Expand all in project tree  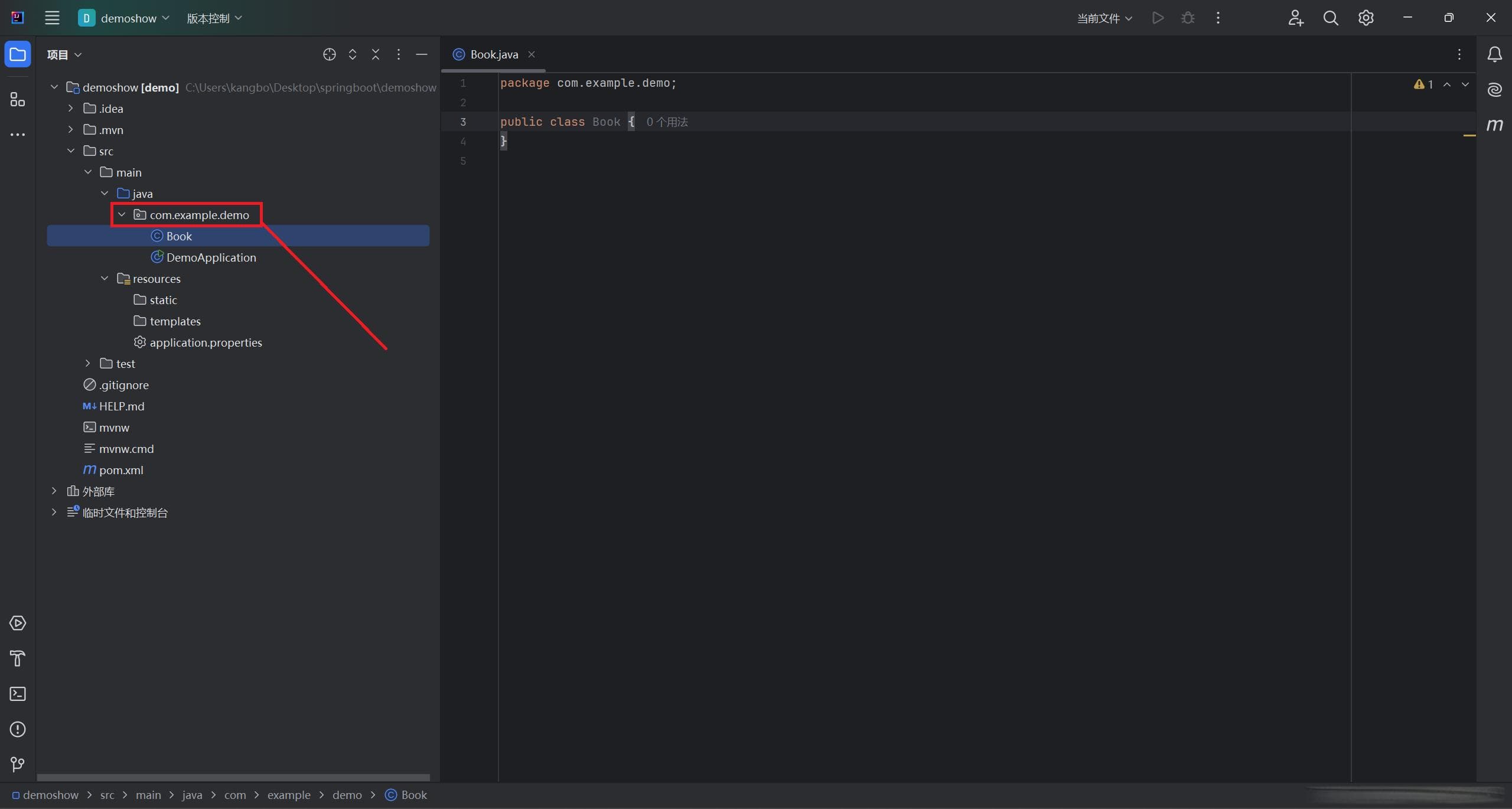pyautogui.click(x=353, y=54)
